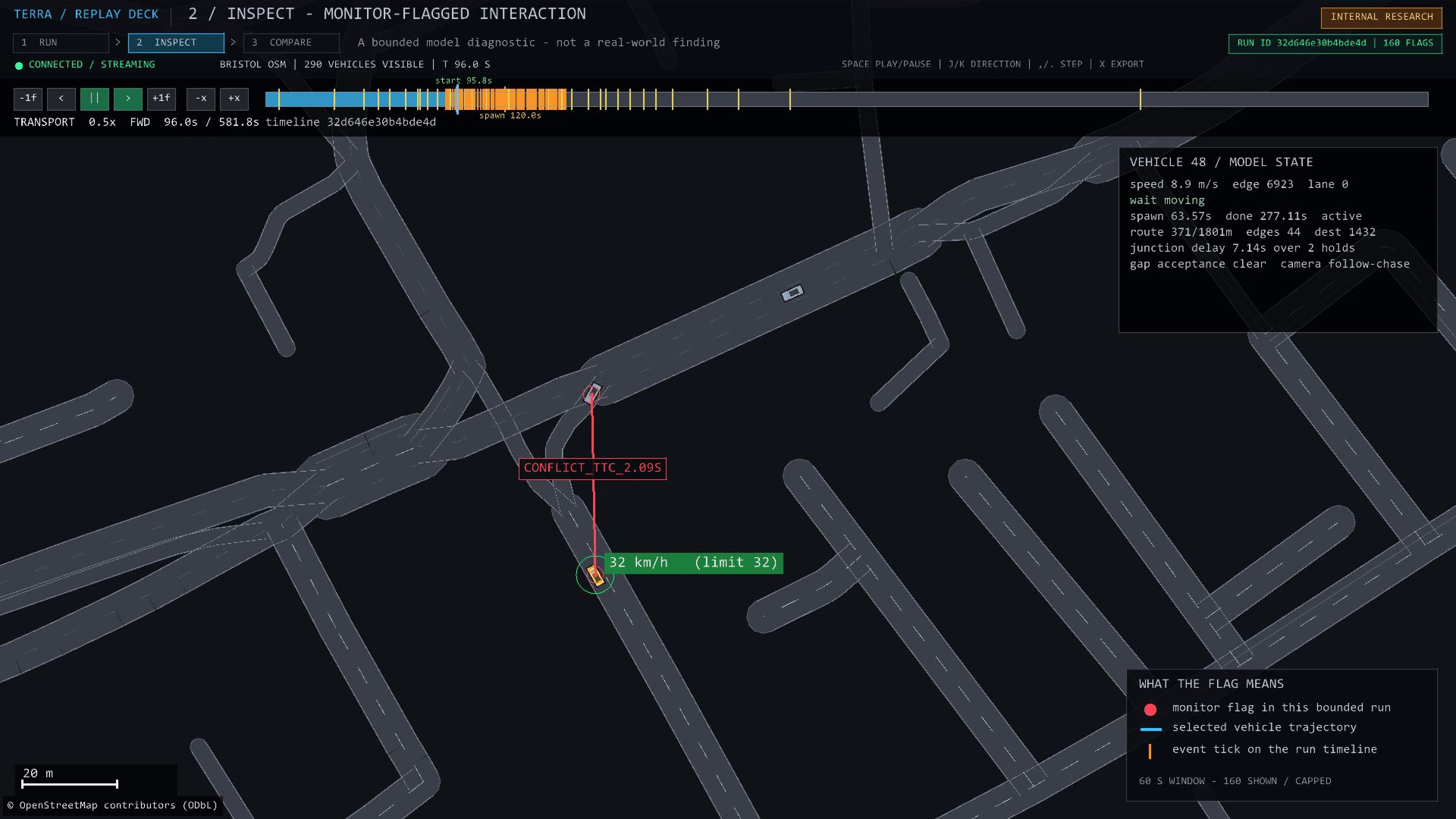Open the 1 RUN step tab
1456x819 pixels.
pyautogui.click(x=61, y=42)
